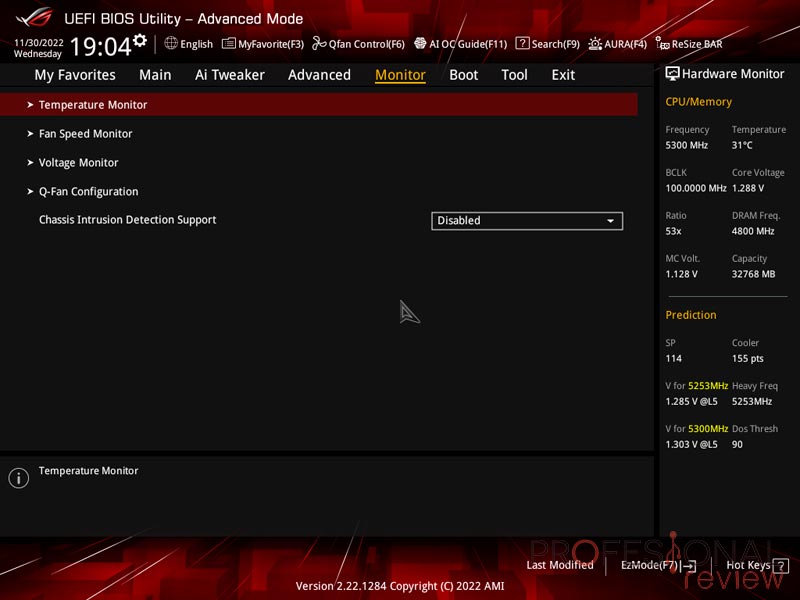
Task: Click the AURA light icon
Action: coord(595,44)
